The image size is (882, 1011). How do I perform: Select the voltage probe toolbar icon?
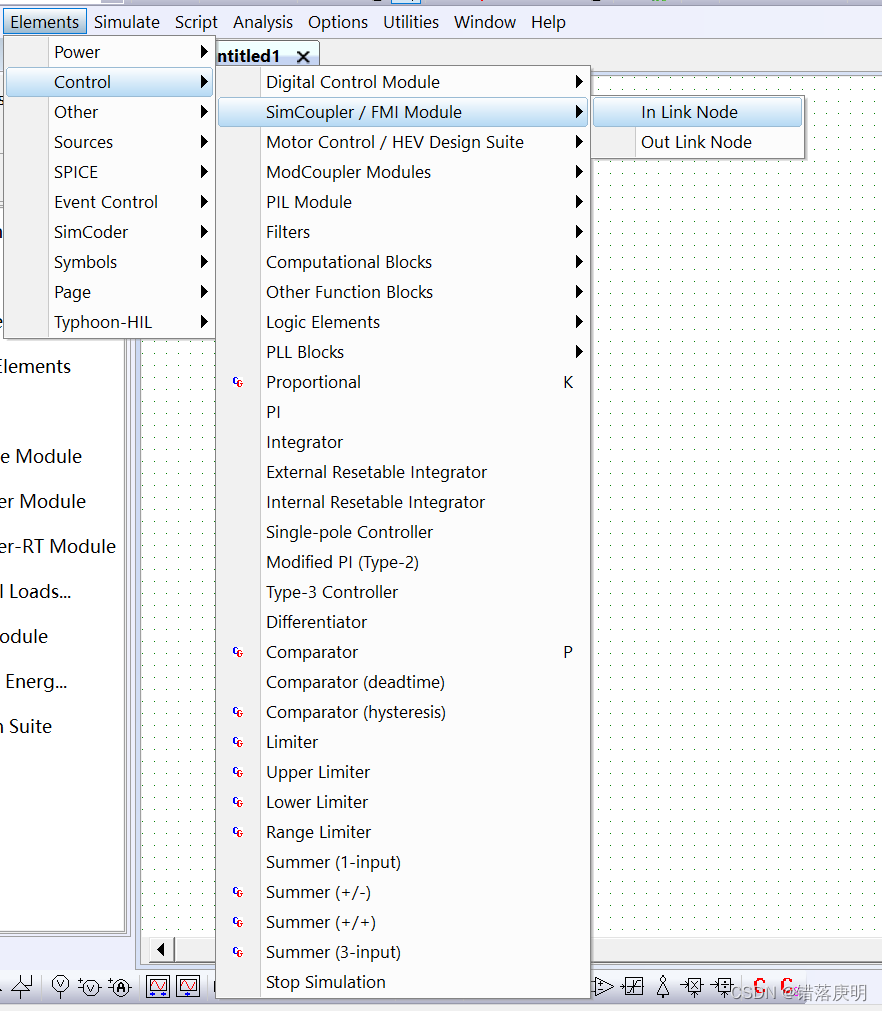point(60,986)
